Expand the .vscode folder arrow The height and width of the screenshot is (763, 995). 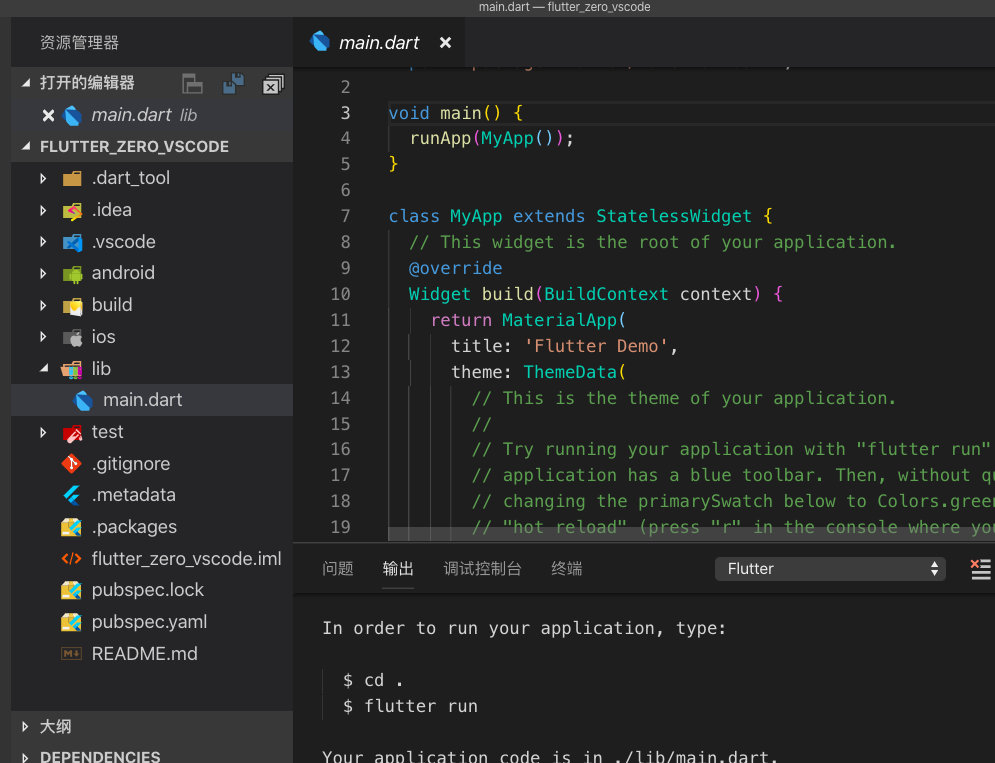[x=43, y=242]
